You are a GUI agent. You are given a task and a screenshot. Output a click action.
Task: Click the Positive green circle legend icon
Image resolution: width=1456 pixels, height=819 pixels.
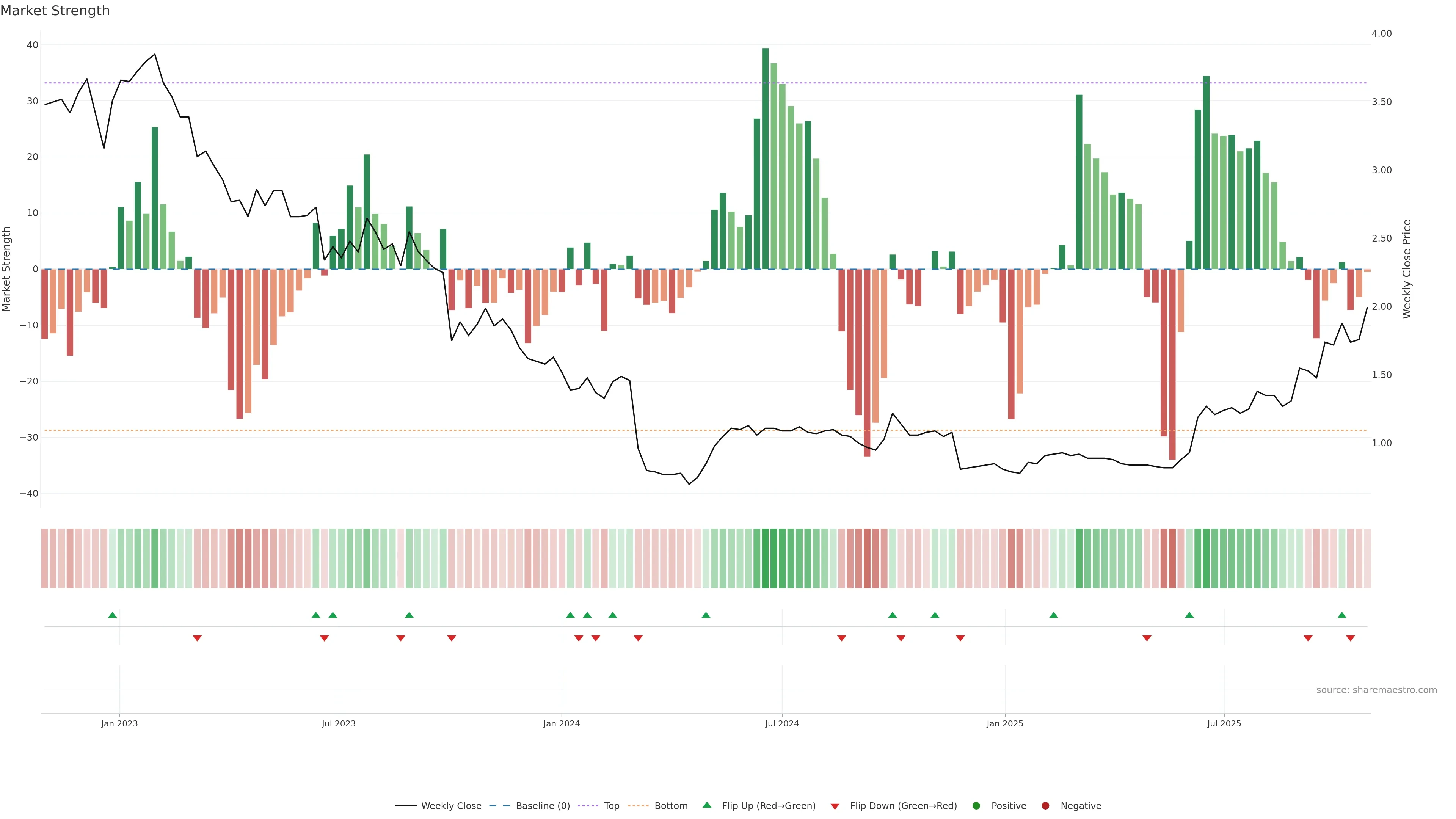[x=976, y=806]
